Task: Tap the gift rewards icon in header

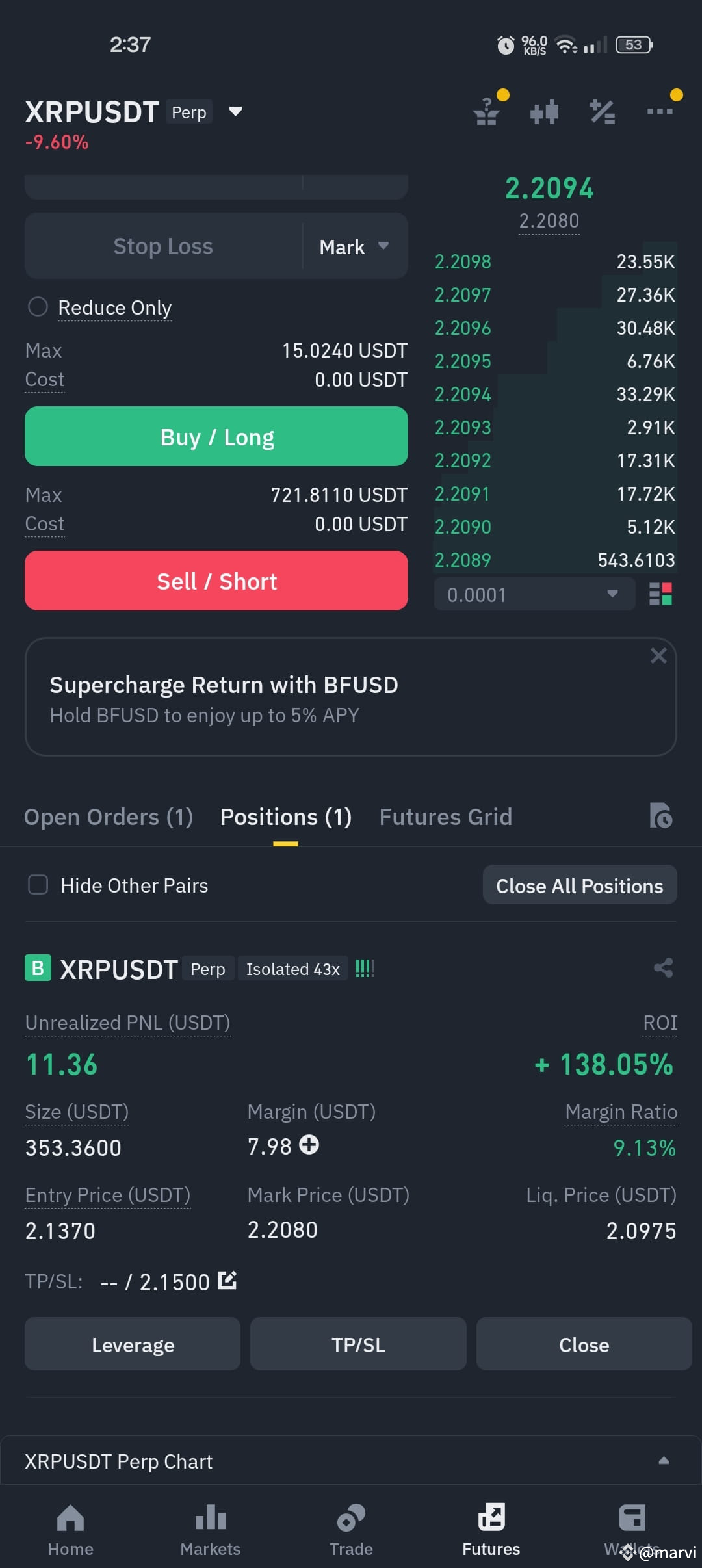Action: coord(486,112)
